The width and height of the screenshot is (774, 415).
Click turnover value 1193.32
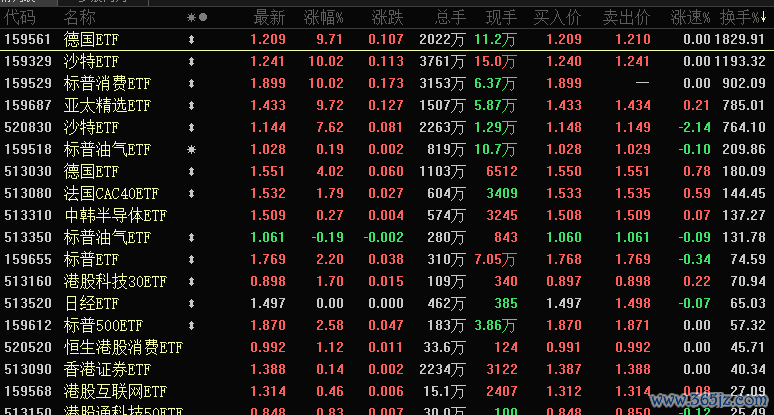(740, 61)
